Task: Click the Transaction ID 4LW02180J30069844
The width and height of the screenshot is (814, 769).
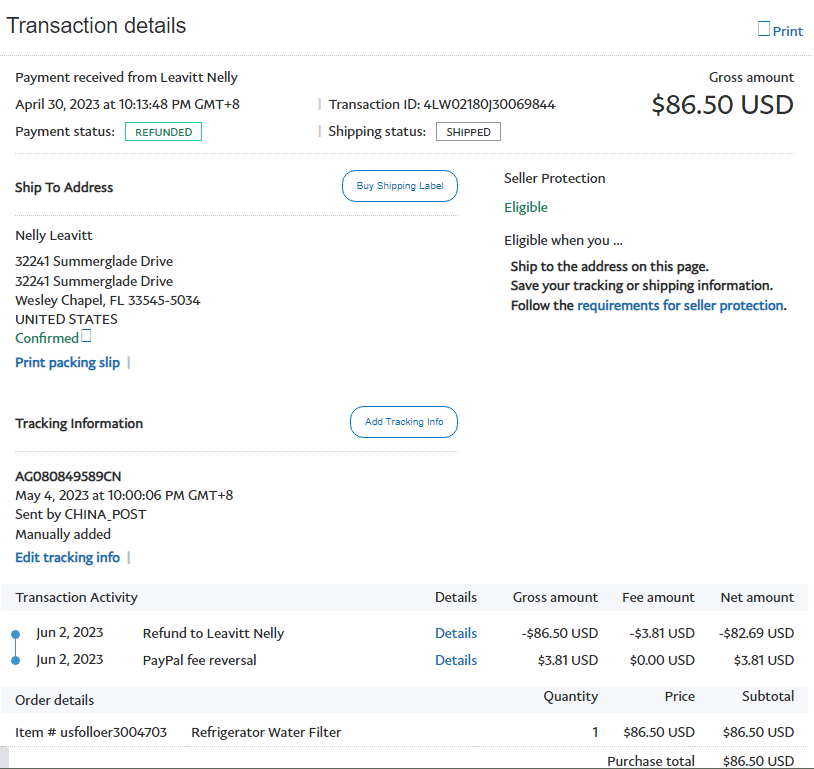Action: 489,104
